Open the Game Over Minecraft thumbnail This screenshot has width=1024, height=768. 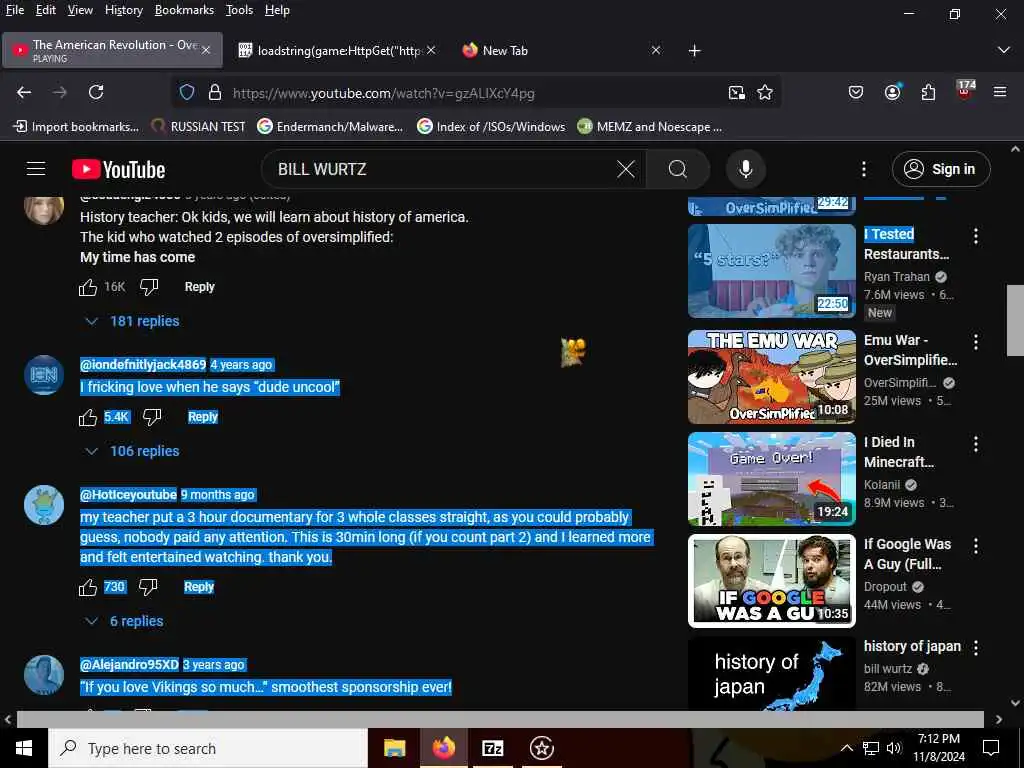tap(771, 479)
